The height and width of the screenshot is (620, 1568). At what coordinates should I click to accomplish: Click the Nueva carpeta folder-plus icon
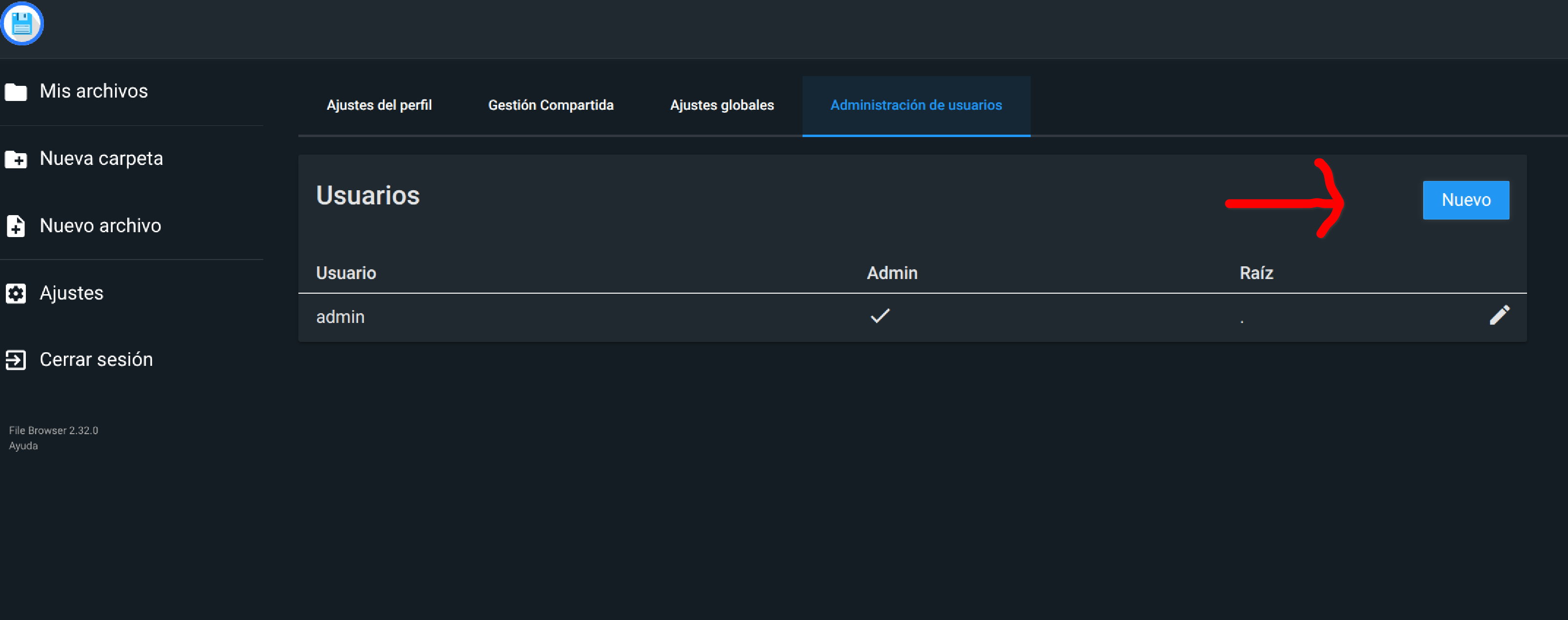(16, 160)
